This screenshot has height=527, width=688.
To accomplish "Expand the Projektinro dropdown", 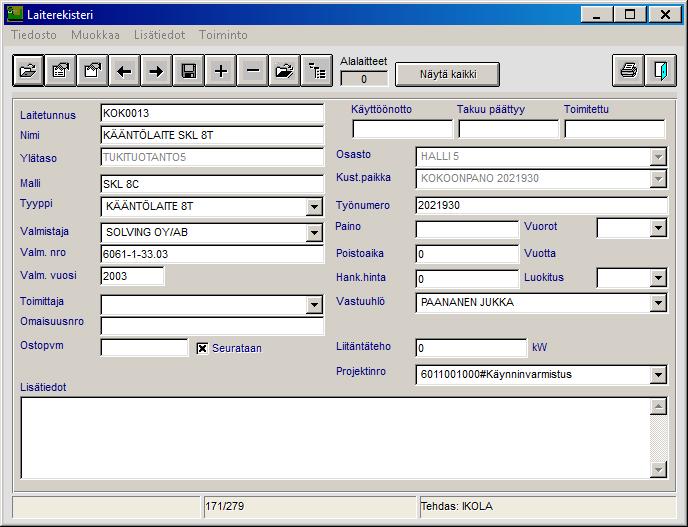I will (x=658, y=375).
